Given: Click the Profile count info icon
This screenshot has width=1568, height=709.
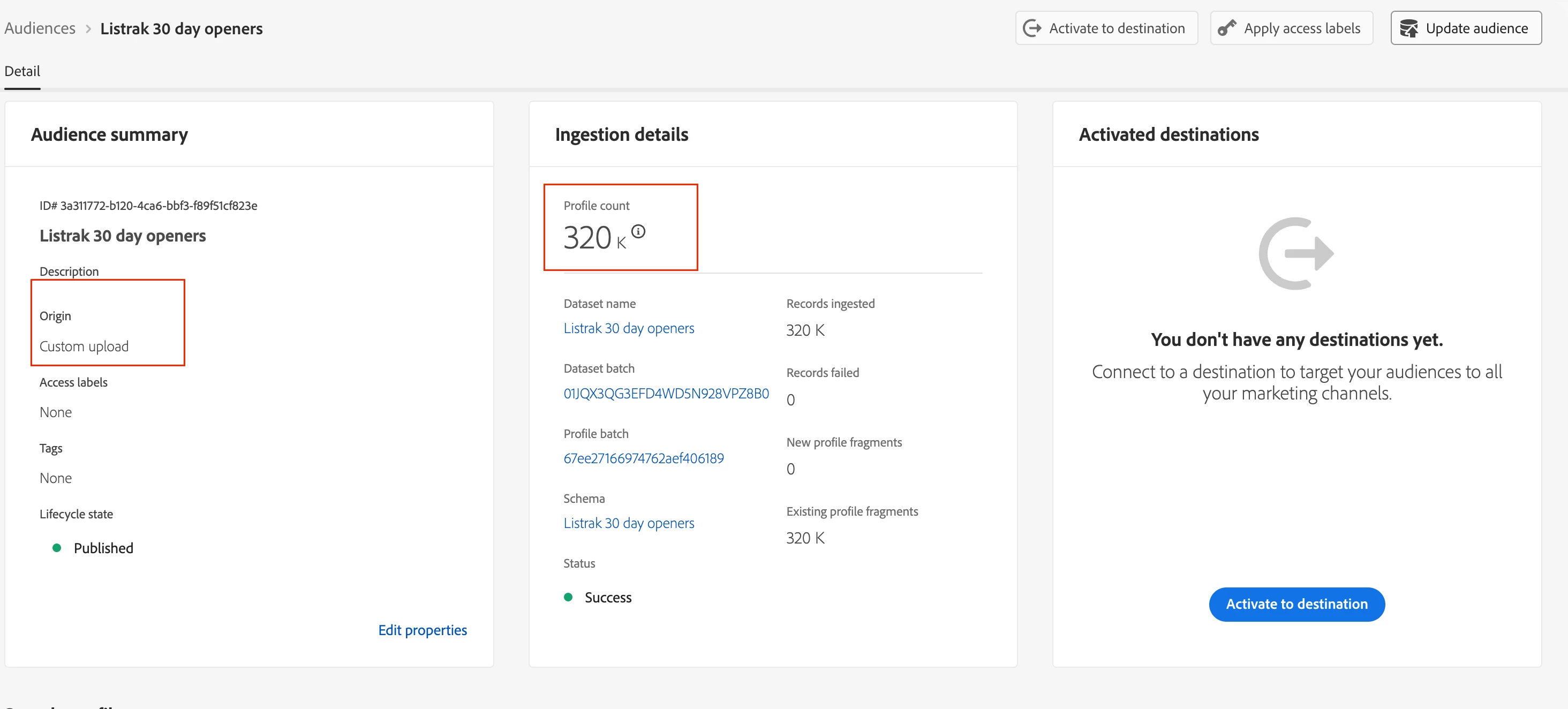Looking at the screenshot, I should click(x=638, y=231).
